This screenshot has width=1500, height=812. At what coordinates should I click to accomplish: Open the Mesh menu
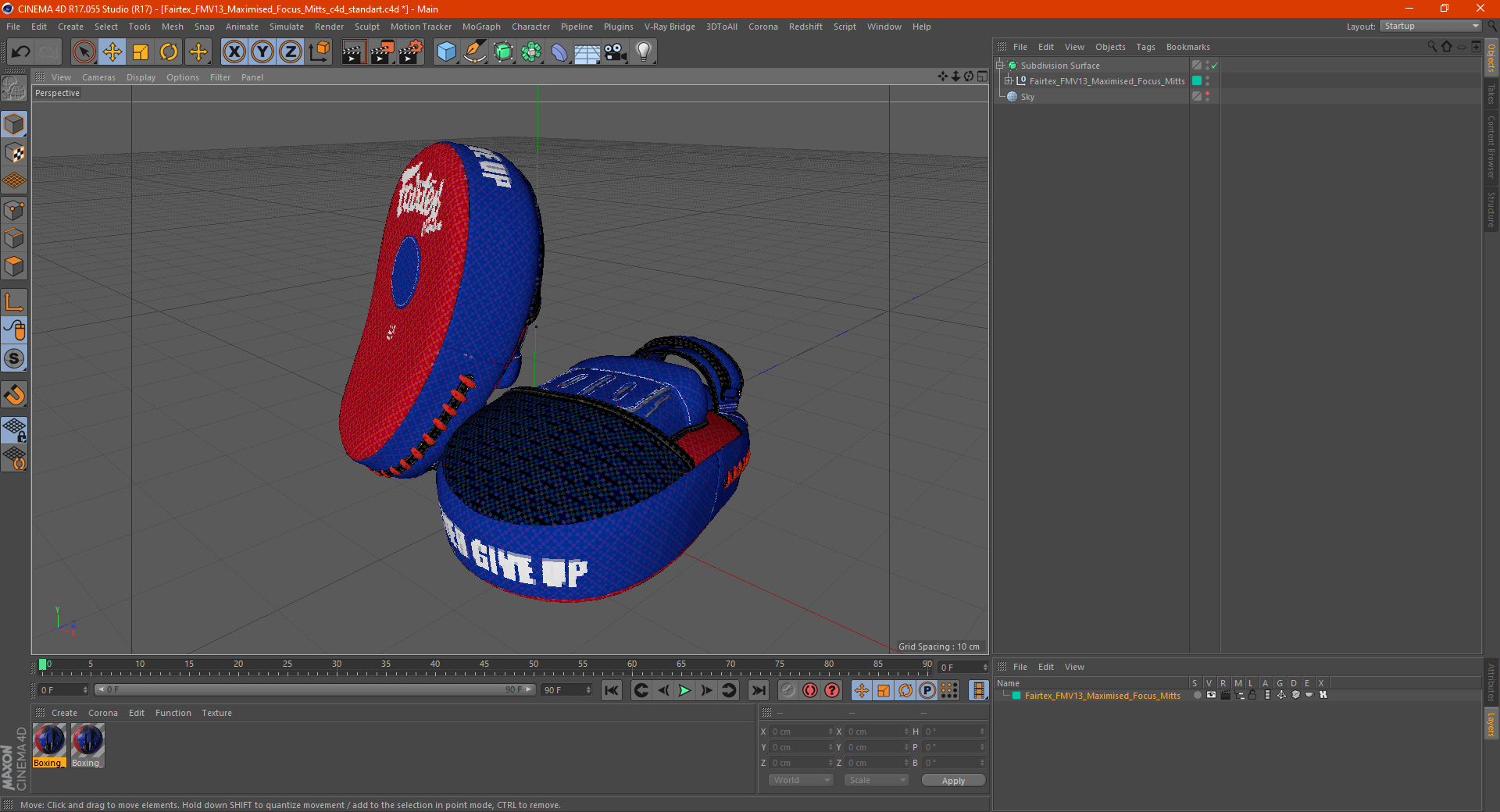(x=172, y=27)
